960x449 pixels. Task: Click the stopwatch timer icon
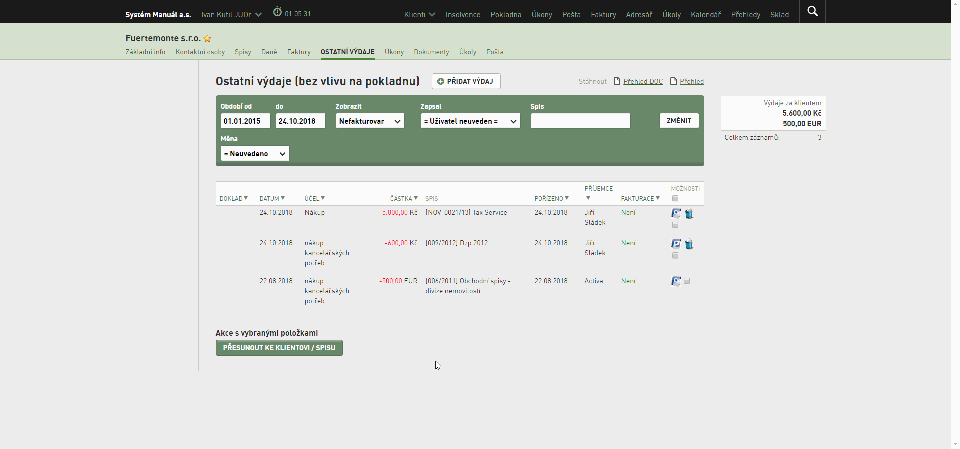point(277,12)
